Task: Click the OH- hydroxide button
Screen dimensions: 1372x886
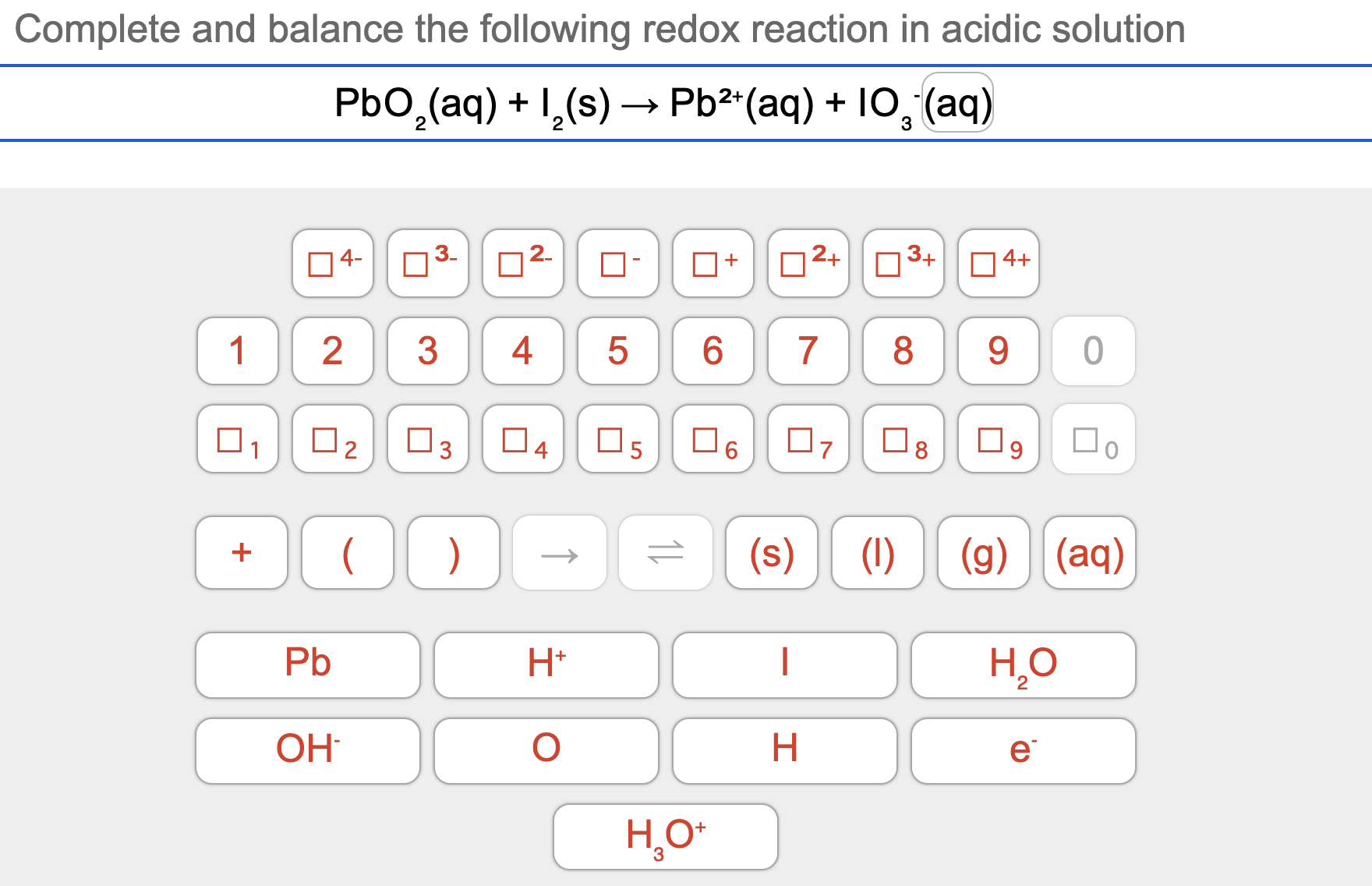Action: tap(307, 750)
